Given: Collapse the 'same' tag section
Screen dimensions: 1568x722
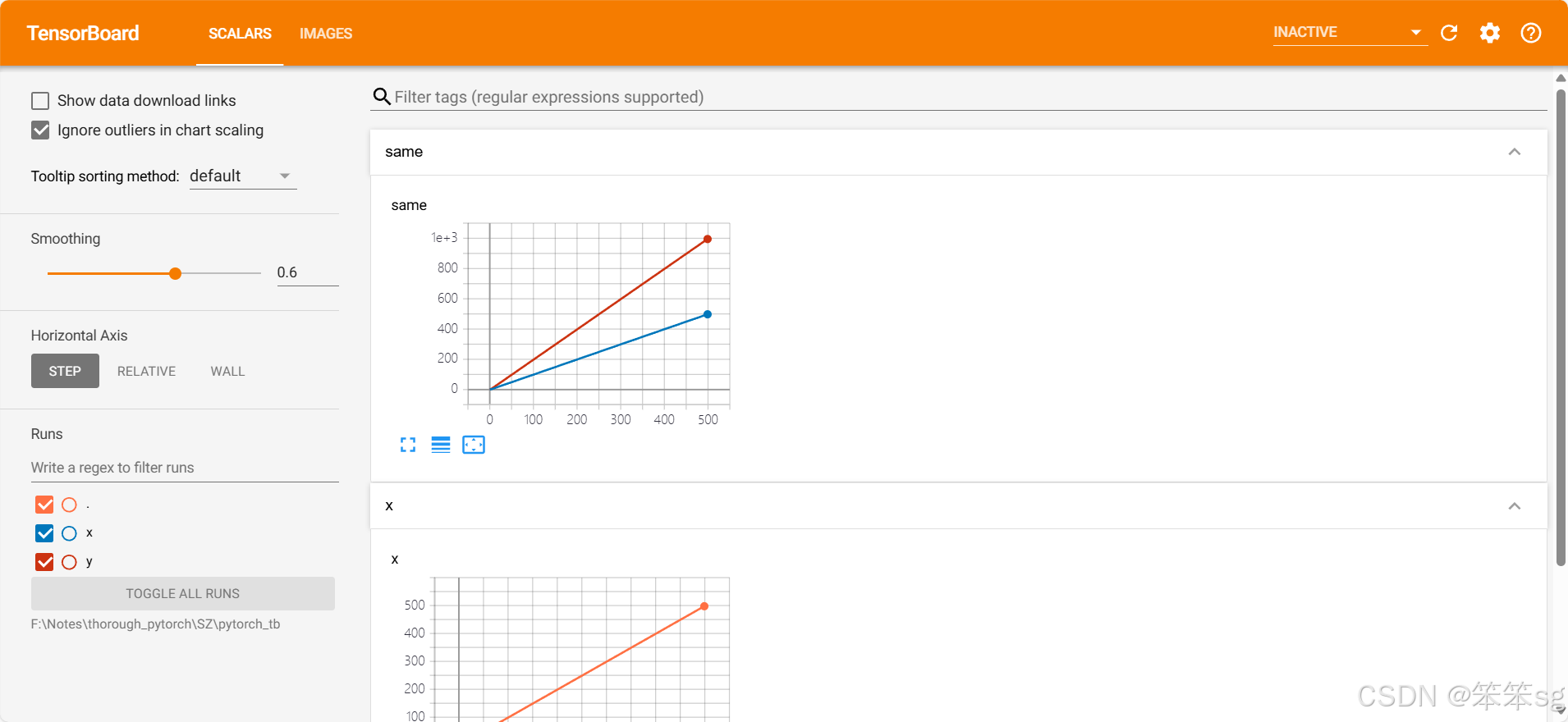Looking at the screenshot, I should coord(1515,152).
